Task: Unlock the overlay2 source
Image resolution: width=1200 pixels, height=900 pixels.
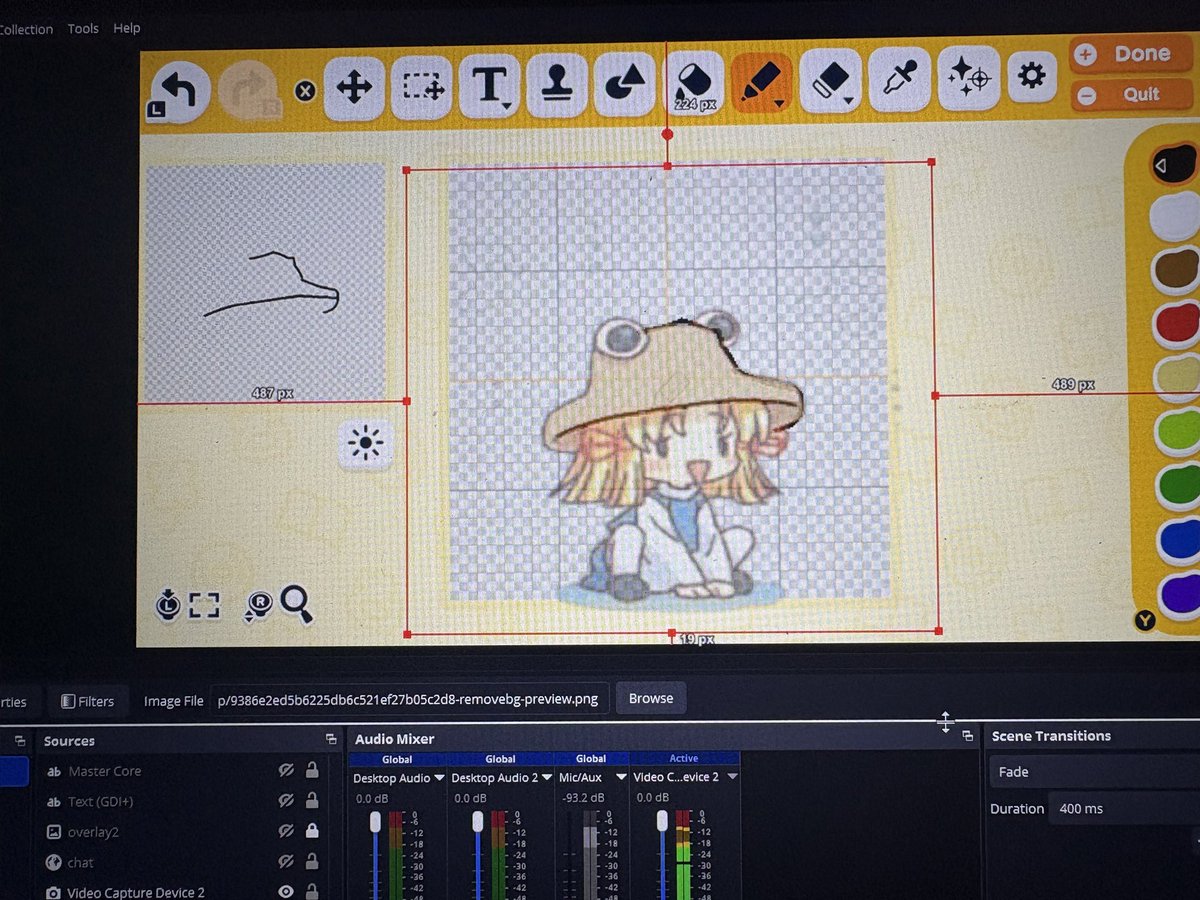Action: point(312,831)
